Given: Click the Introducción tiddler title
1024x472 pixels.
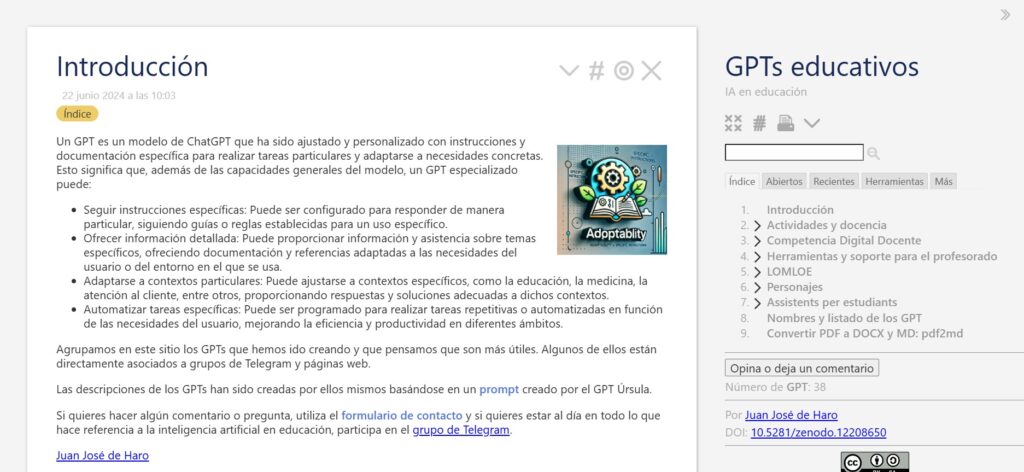Looking at the screenshot, I should click(132, 67).
